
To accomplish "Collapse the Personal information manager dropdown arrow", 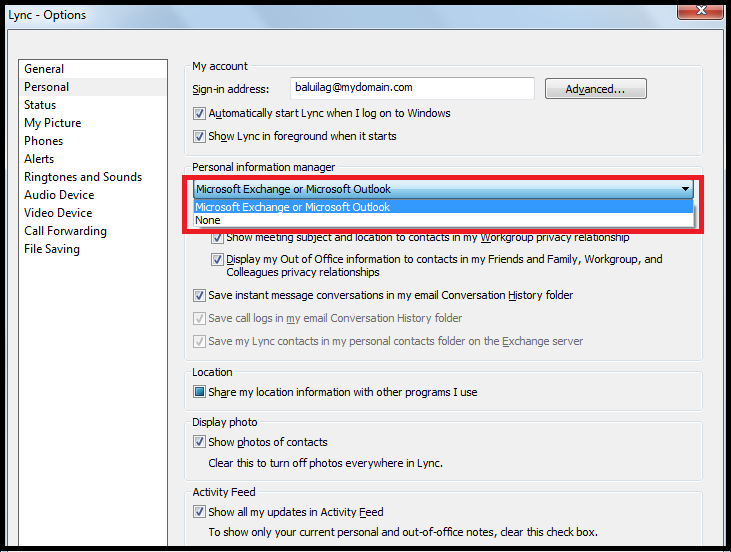I will [x=685, y=189].
